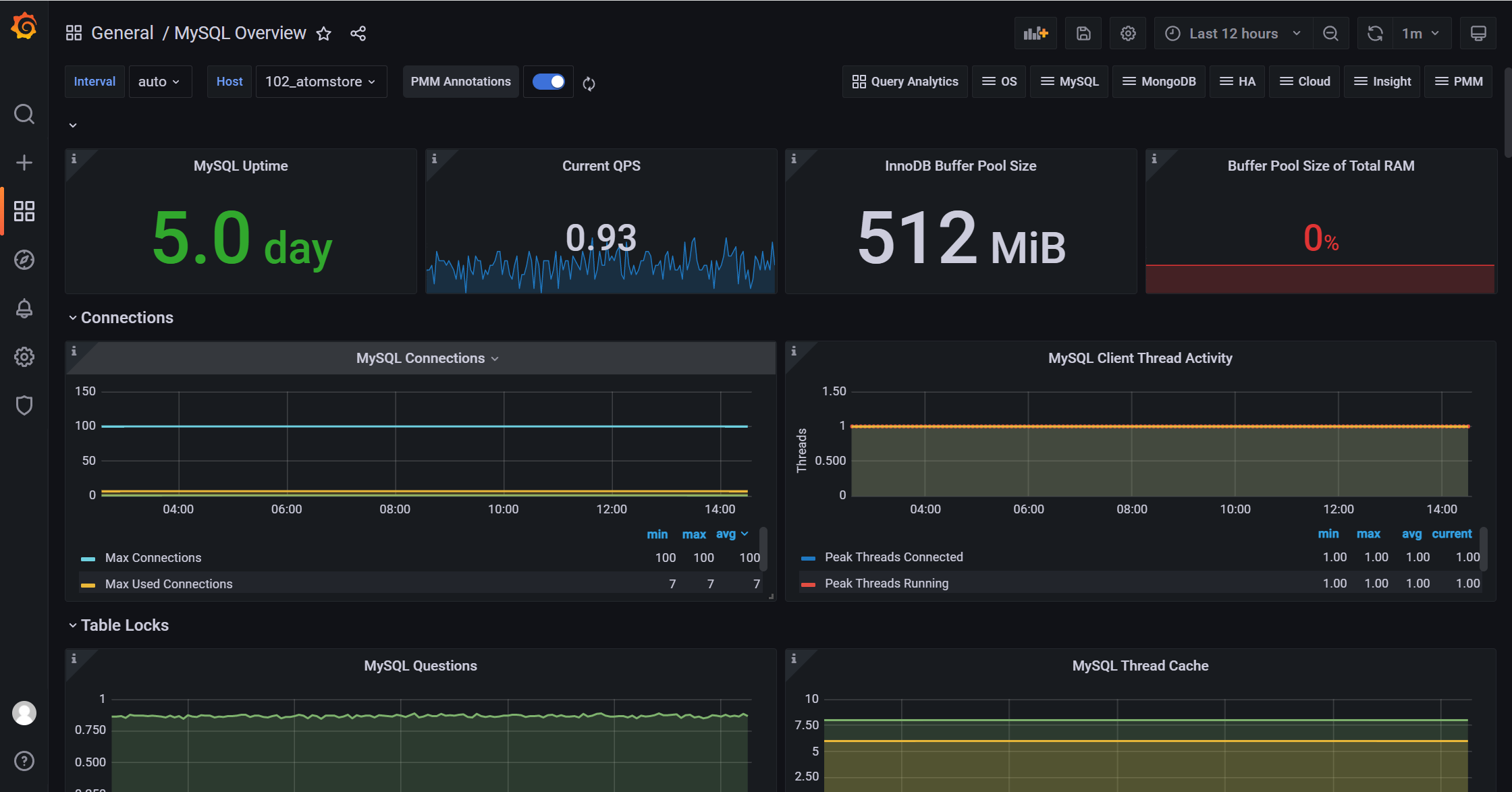This screenshot has height=792, width=1512.
Task: Open the 1m refresh interval dropdown
Action: [1422, 33]
